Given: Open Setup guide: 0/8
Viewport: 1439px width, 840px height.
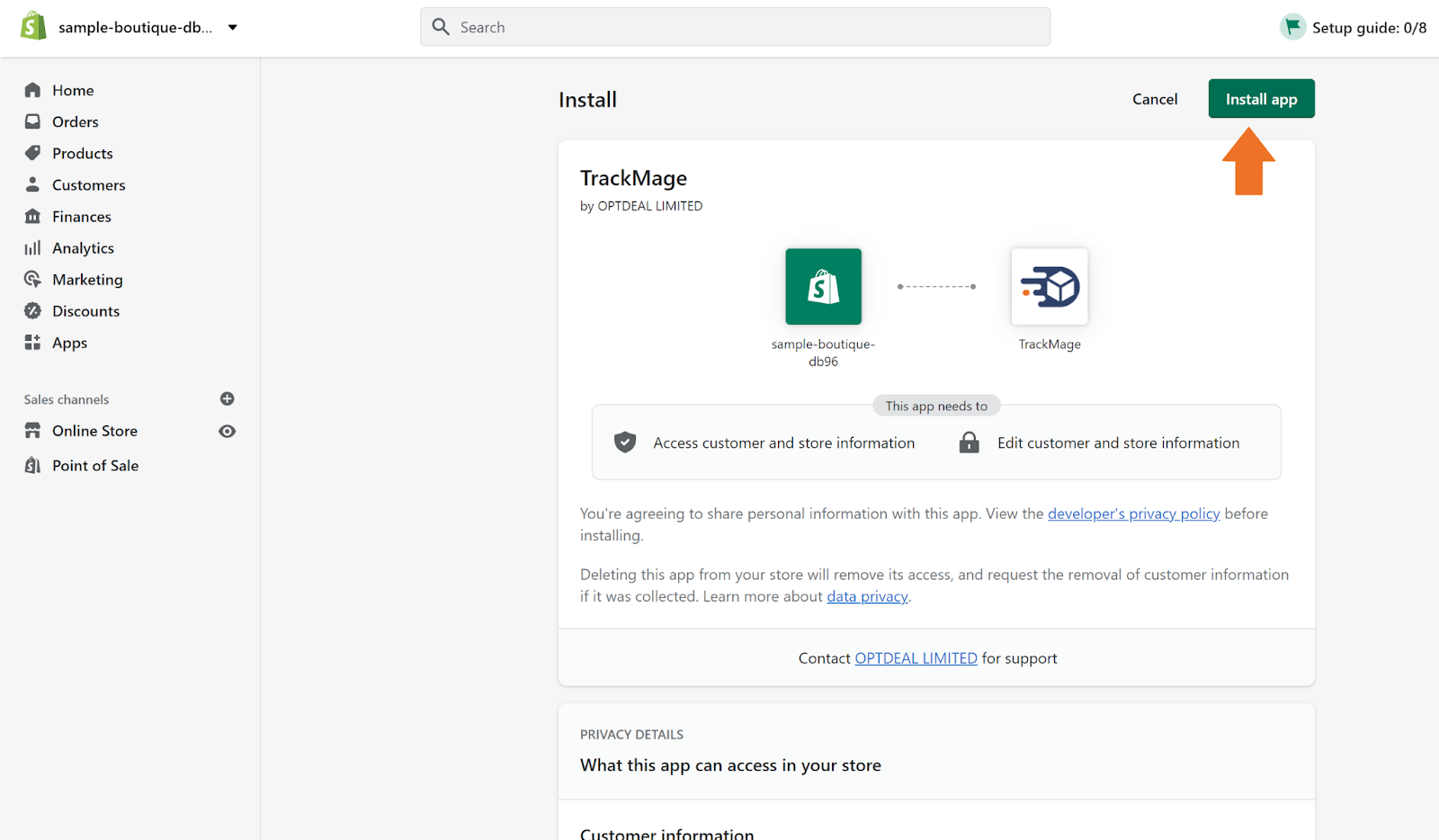Looking at the screenshot, I should pyautogui.click(x=1369, y=28).
